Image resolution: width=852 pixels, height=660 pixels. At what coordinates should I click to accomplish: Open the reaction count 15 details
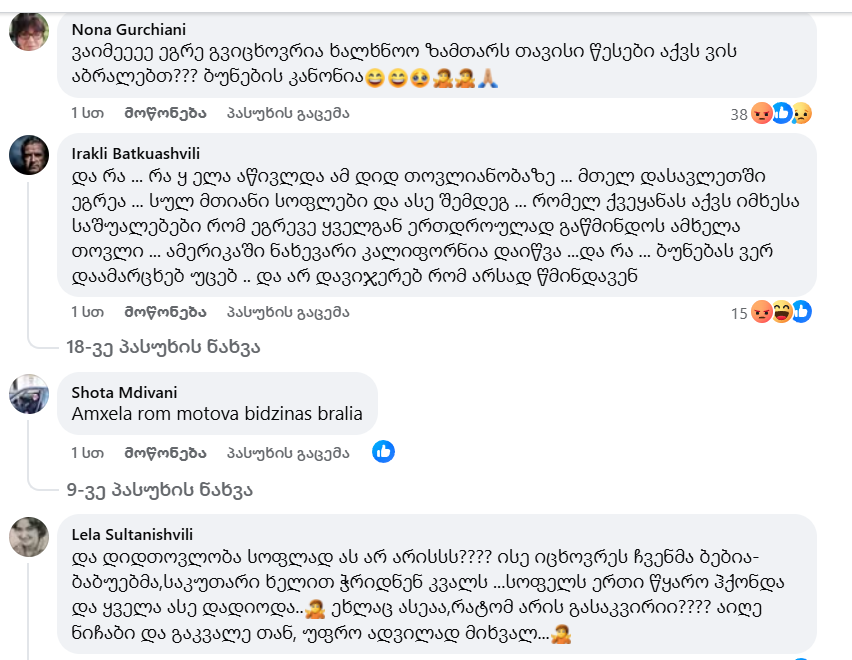(738, 314)
